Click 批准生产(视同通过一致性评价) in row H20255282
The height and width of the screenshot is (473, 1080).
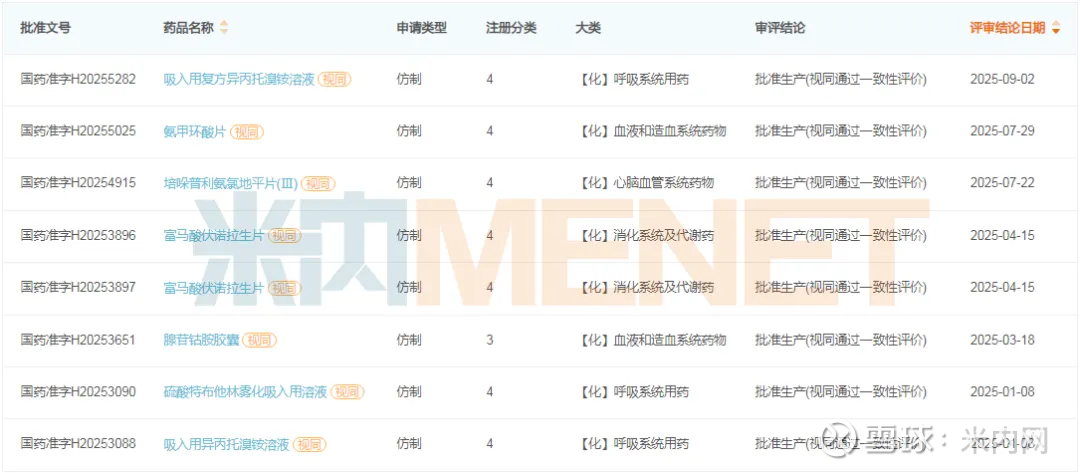tap(841, 79)
